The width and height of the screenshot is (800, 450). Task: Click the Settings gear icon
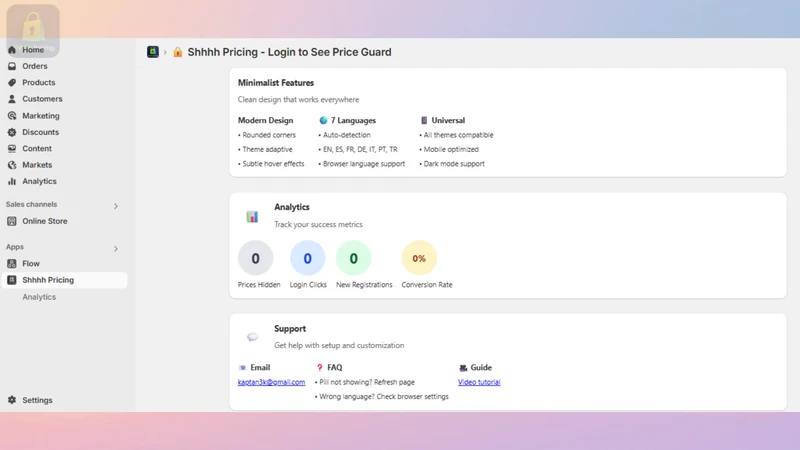[12, 400]
